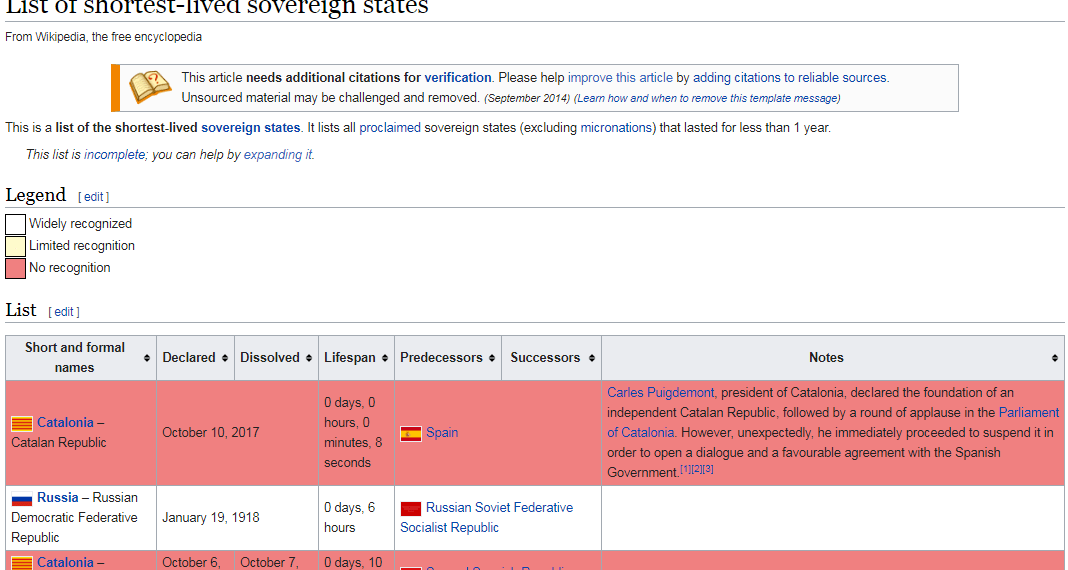Click the citation book icon in notice box
1068x570 pixels.
click(x=150, y=87)
